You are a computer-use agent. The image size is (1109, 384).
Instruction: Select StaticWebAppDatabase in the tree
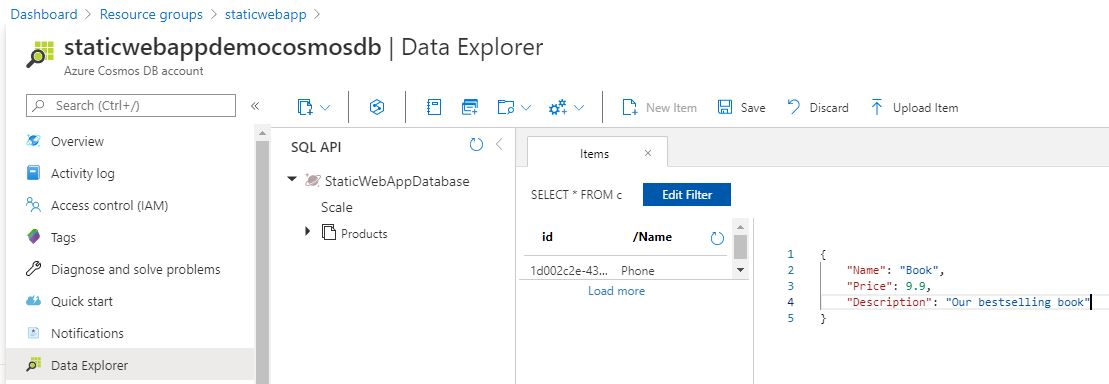[x=397, y=181]
